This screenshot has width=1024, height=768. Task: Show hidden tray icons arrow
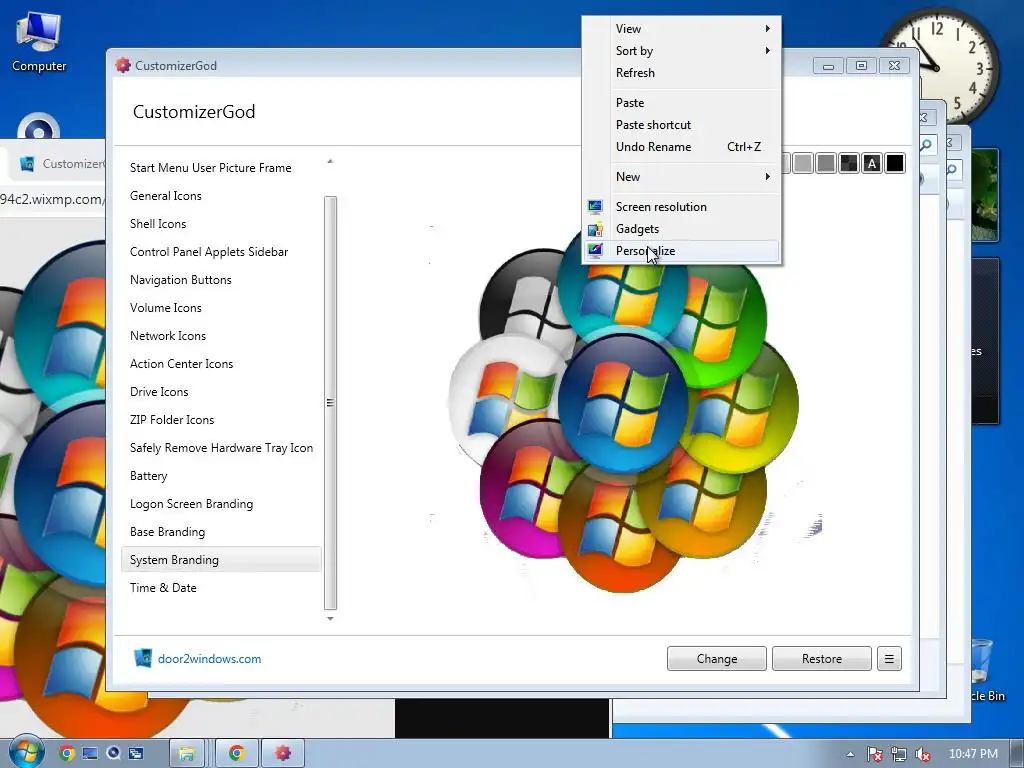pos(850,754)
